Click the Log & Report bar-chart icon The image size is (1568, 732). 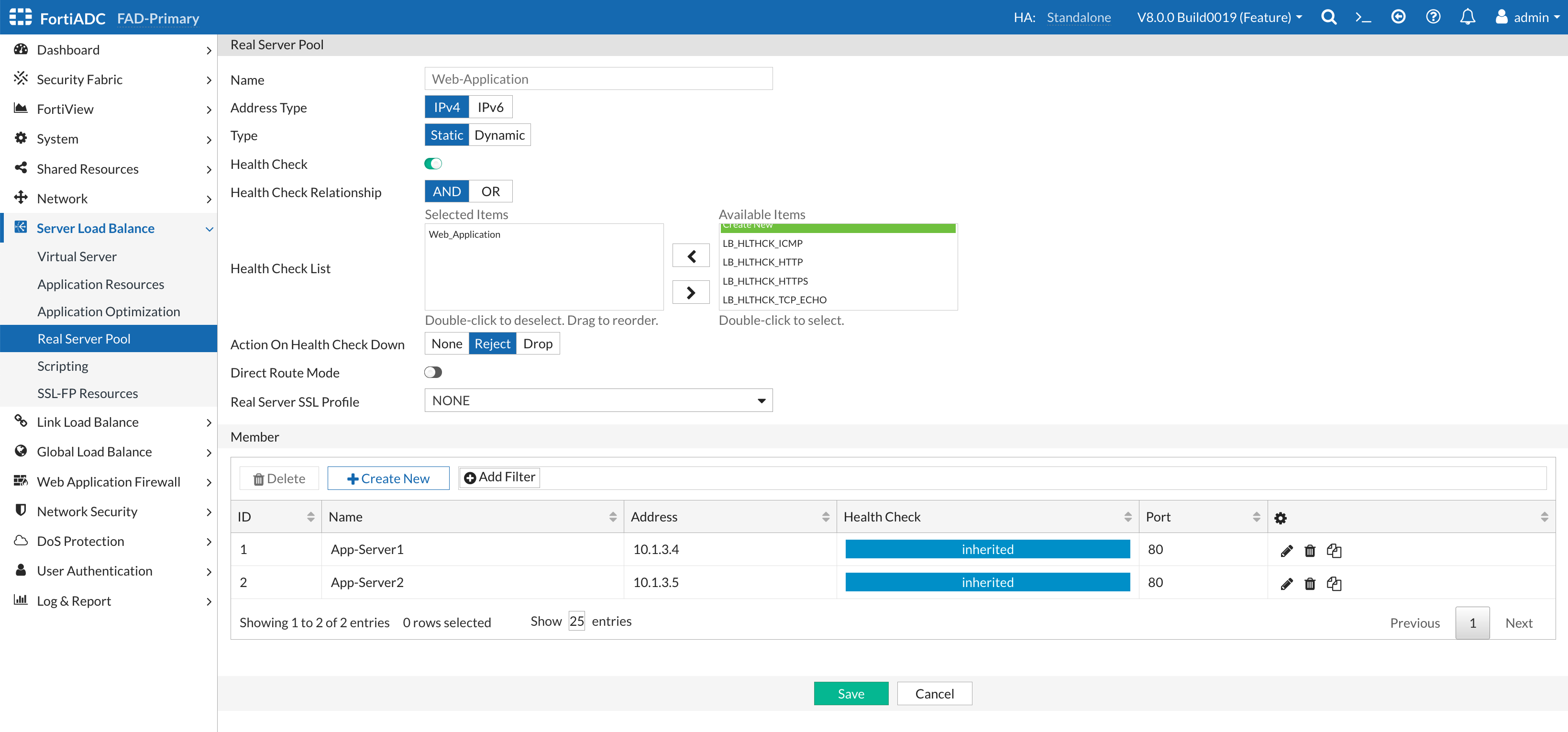click(21, 600)
